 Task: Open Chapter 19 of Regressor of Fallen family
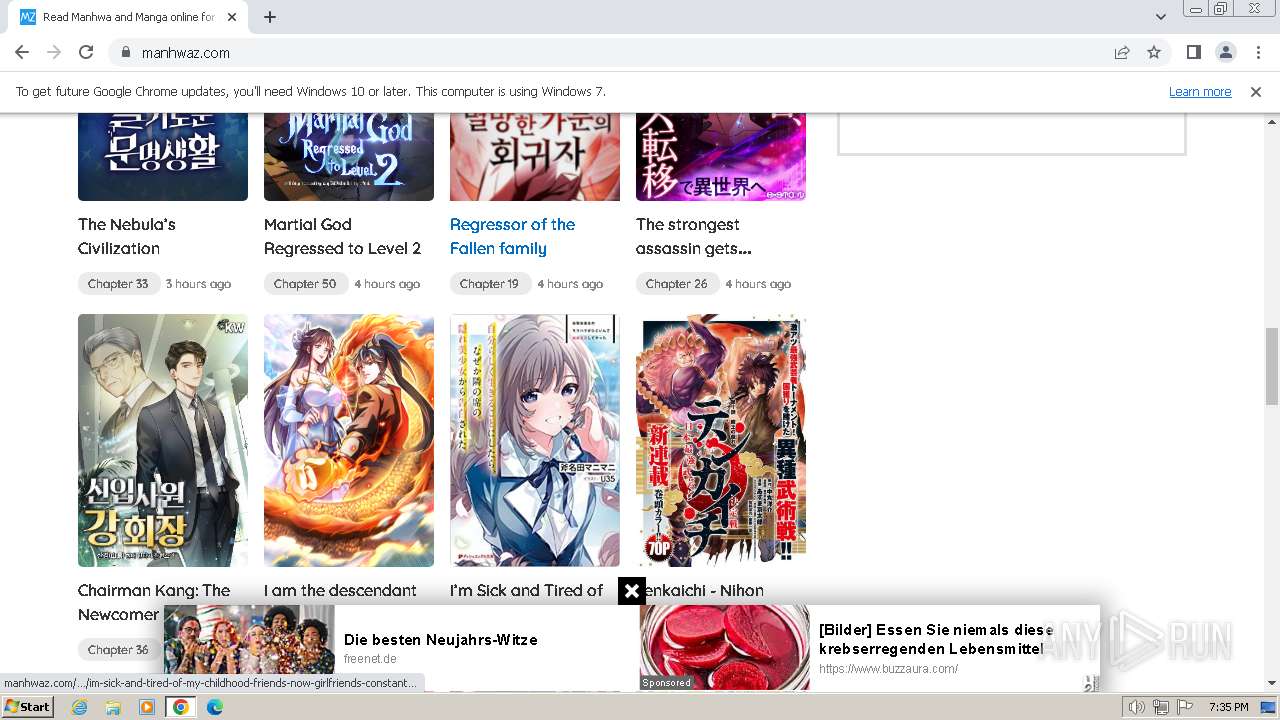pyautogui.click(x=489, y=284)
